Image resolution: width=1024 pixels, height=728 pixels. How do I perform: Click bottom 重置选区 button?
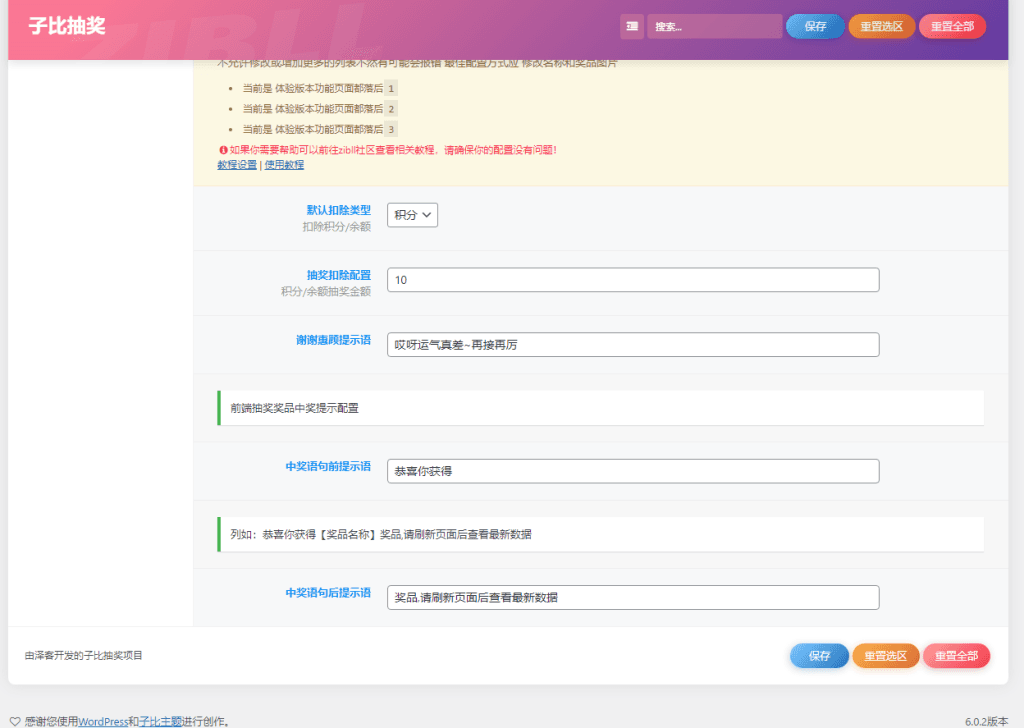pos(885,656)
